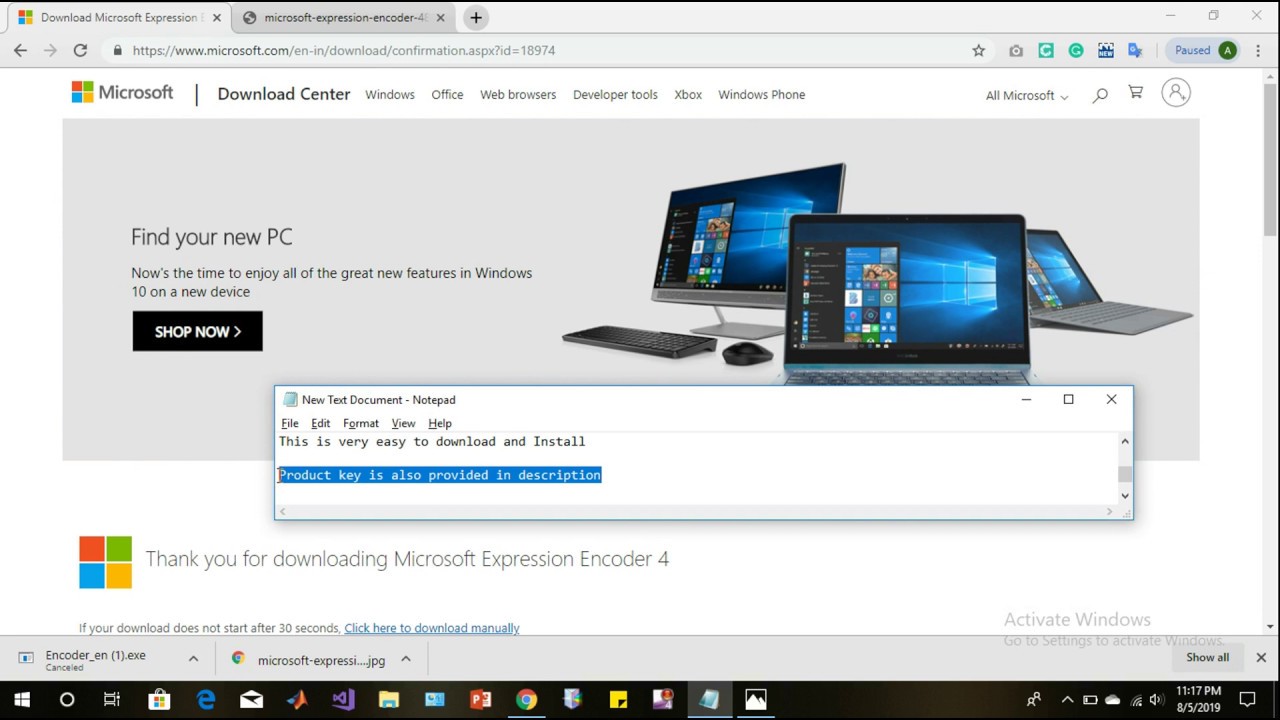The image size is (1280, 720).
Task: Go back to the previous page
Action: point(20,50)
